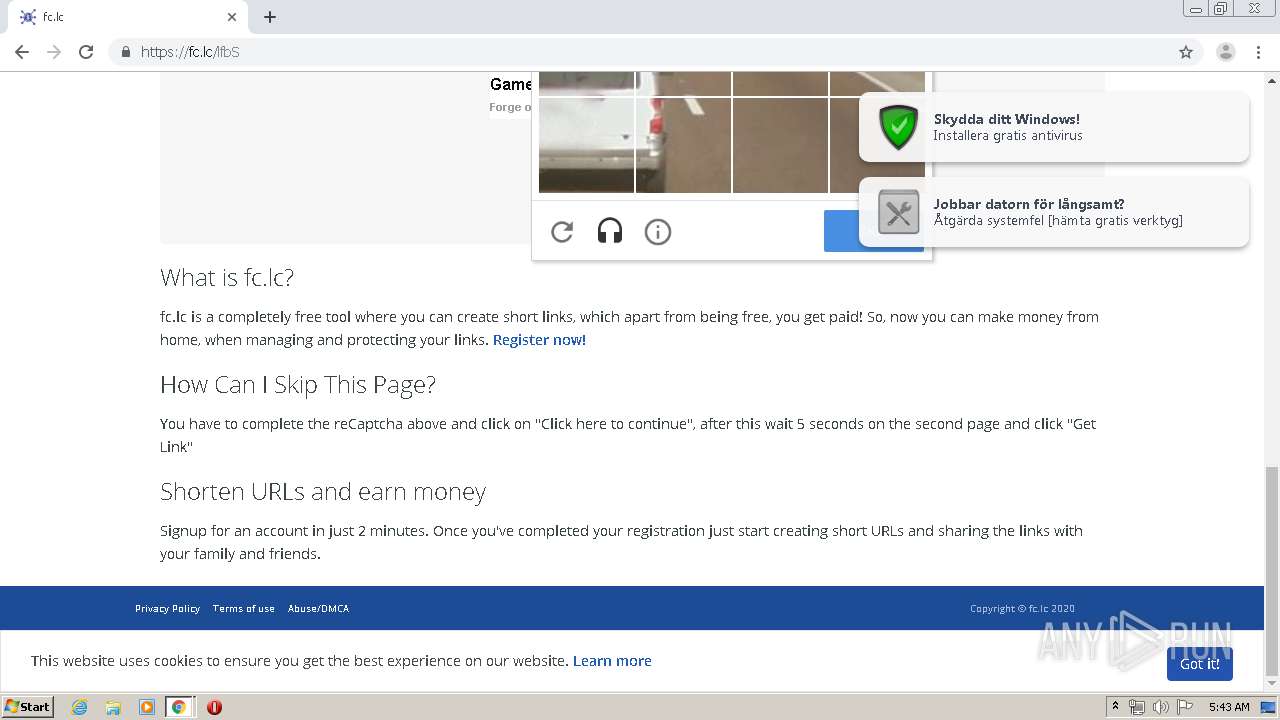Open the Abuse/DMCA link
The width and height of the screenshot is (1280, 720).
(x=318, y=608)
